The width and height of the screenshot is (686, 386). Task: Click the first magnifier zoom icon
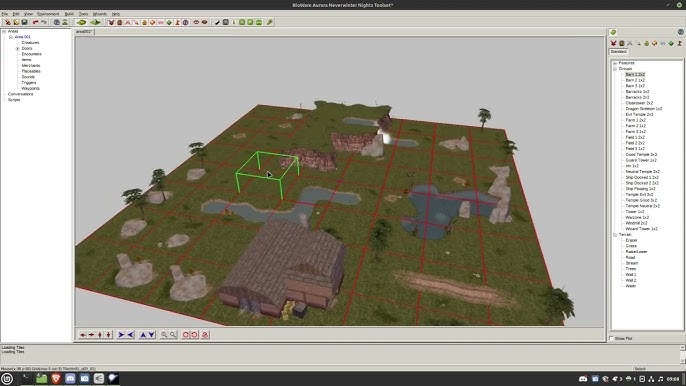pos(164,335)
